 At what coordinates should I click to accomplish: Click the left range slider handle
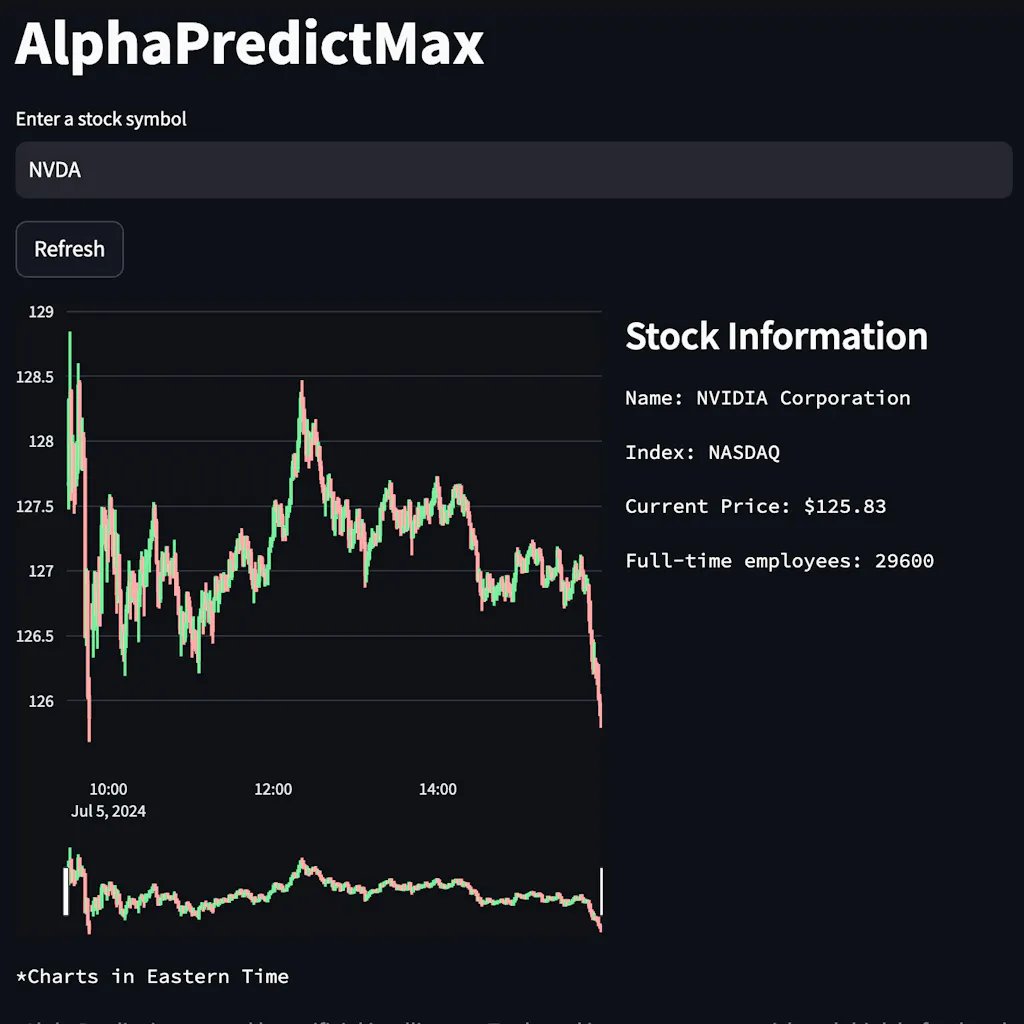click(x=66, y=890)
